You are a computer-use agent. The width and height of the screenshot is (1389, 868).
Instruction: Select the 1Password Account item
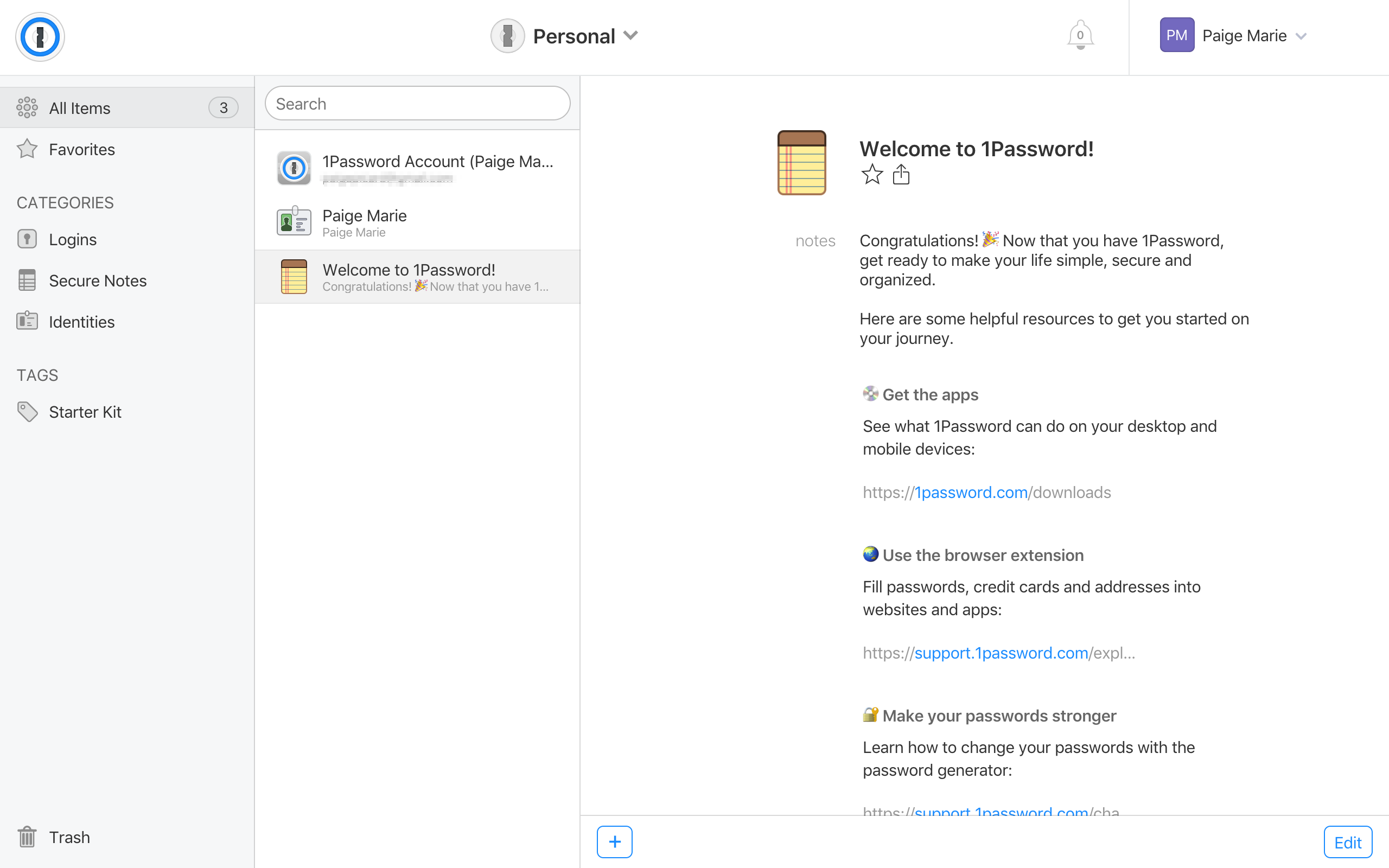pyautogui.click(x=417, y=168)
